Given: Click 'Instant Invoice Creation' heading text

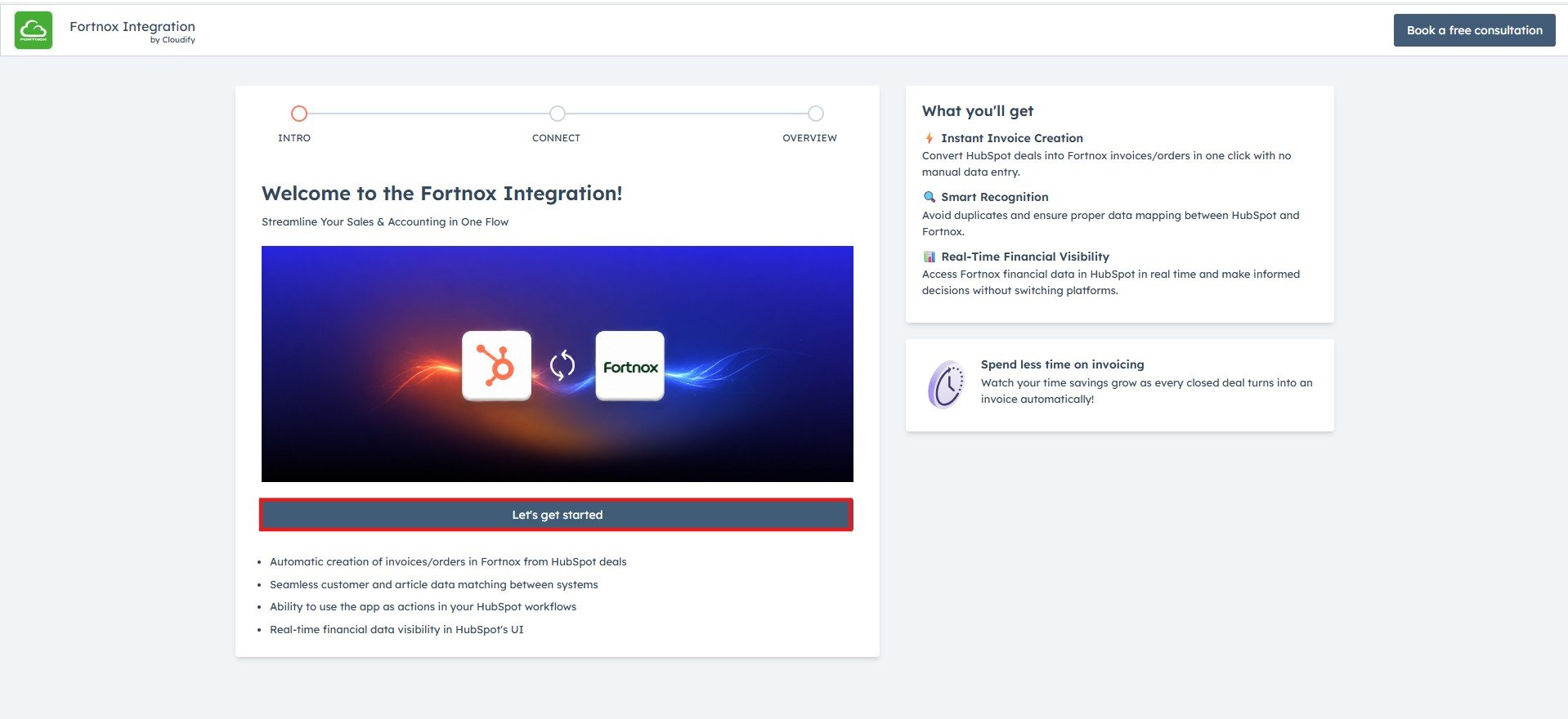Looking at the screenshot, I should click(1012, 138).
